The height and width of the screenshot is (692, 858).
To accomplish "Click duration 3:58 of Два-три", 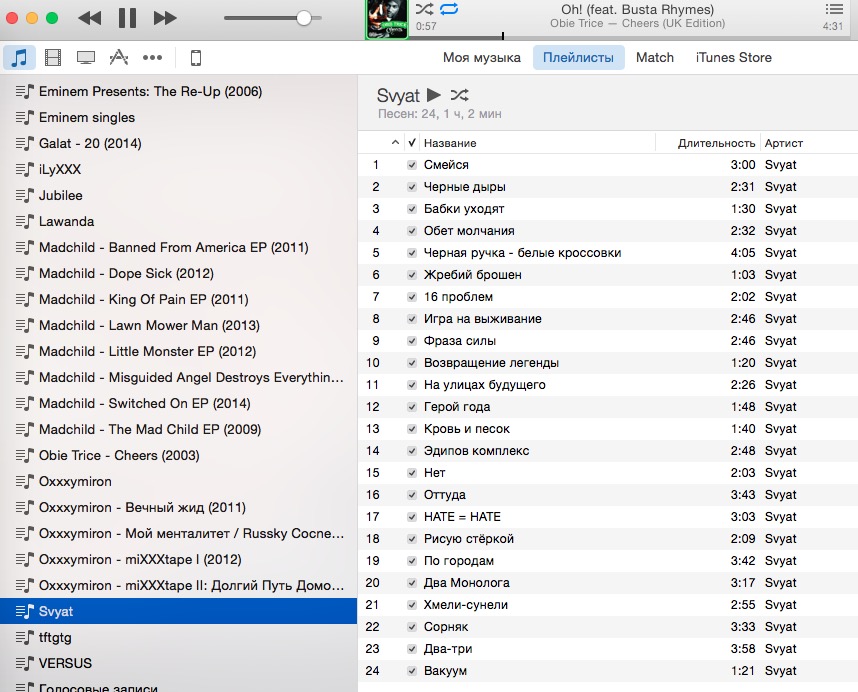I will [x=743, y=649].
